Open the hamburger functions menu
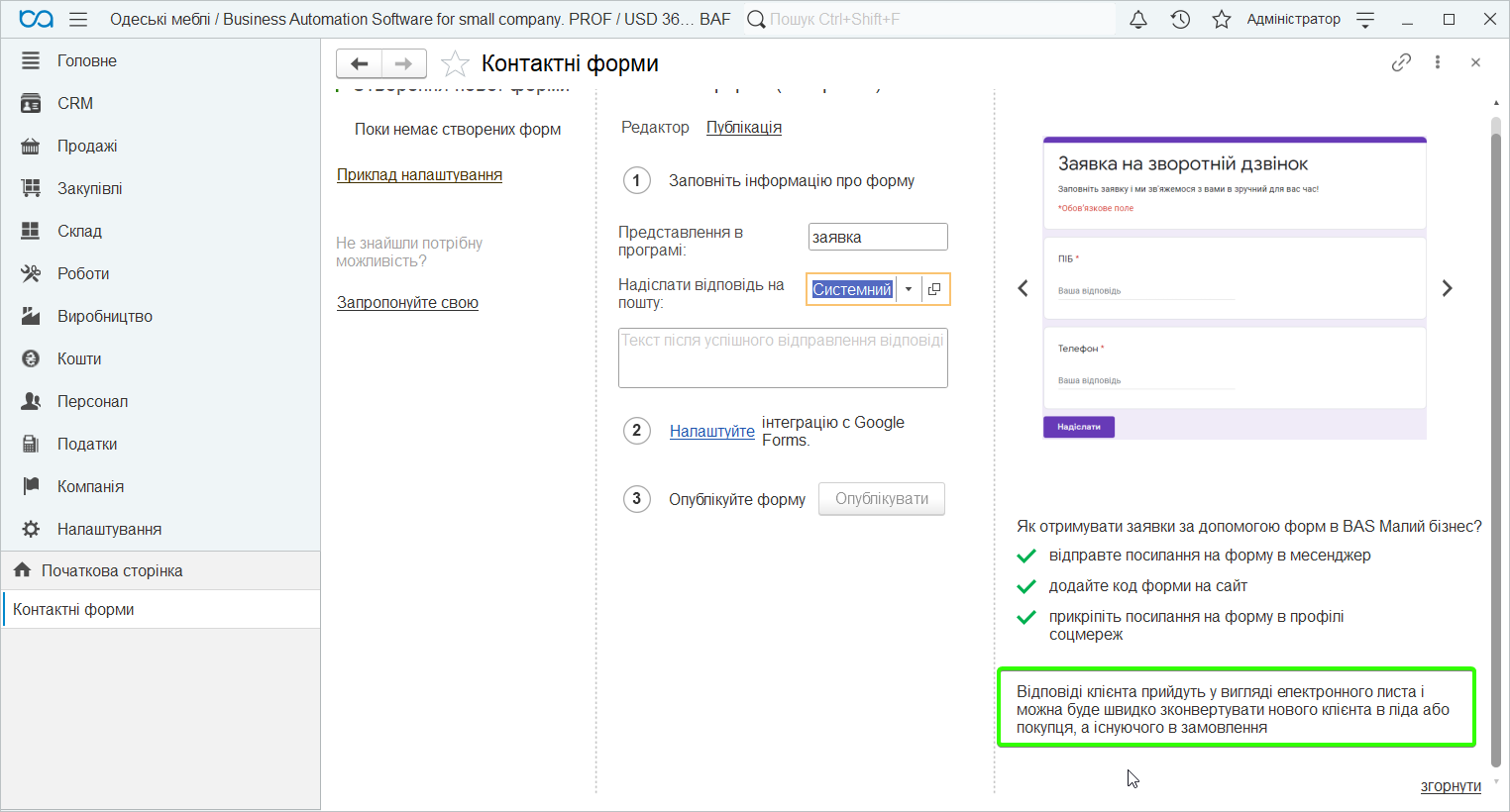Screen dimensions: 1510x812 click(78, 19)
